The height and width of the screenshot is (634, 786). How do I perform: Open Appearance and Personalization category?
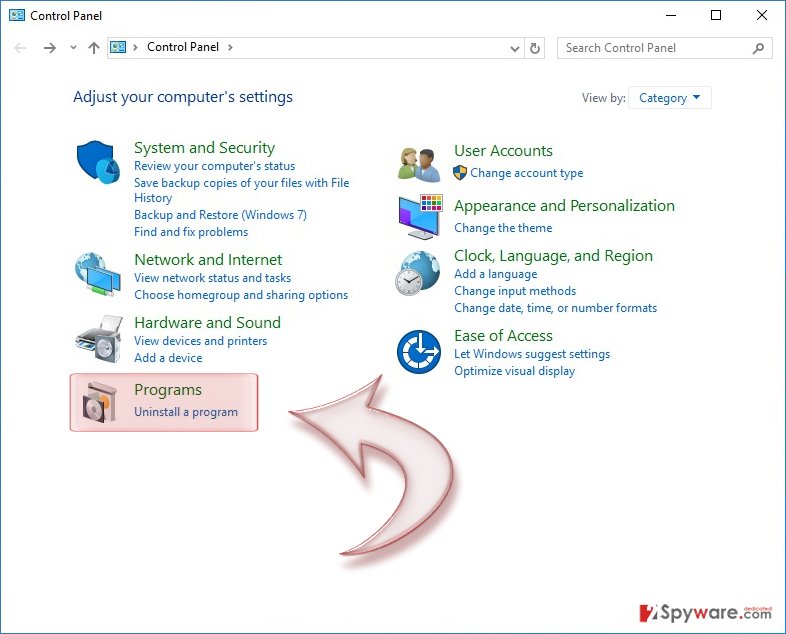click(564, 206)
